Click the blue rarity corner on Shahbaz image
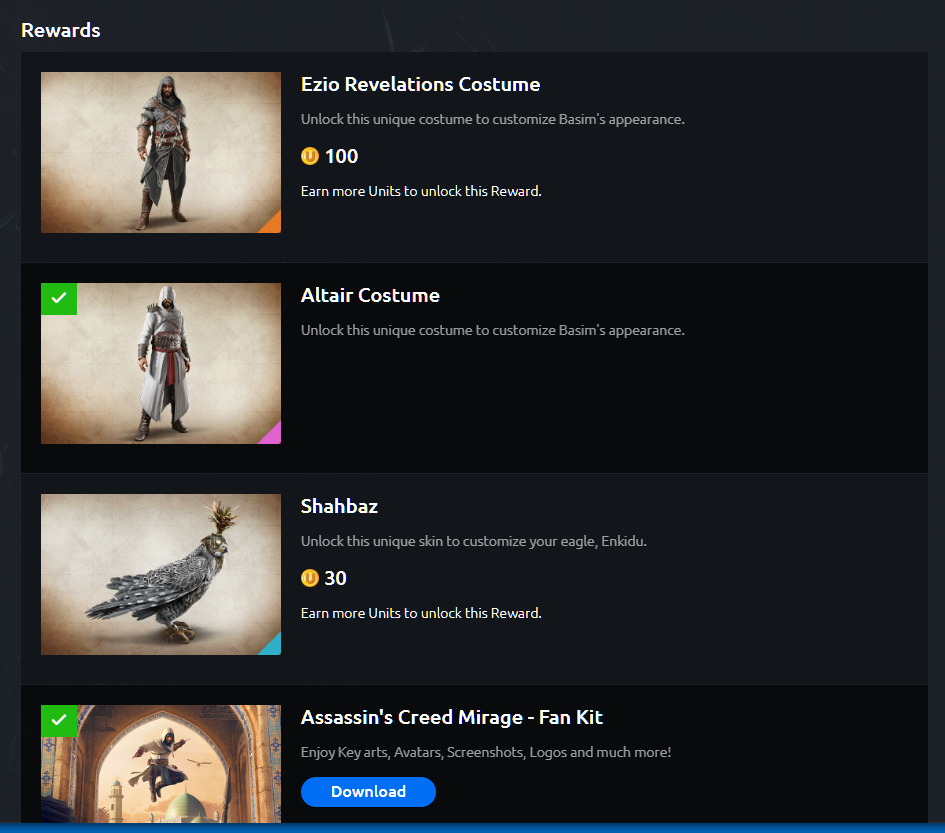This screenshot has height=833, width=945. [273, 647]
